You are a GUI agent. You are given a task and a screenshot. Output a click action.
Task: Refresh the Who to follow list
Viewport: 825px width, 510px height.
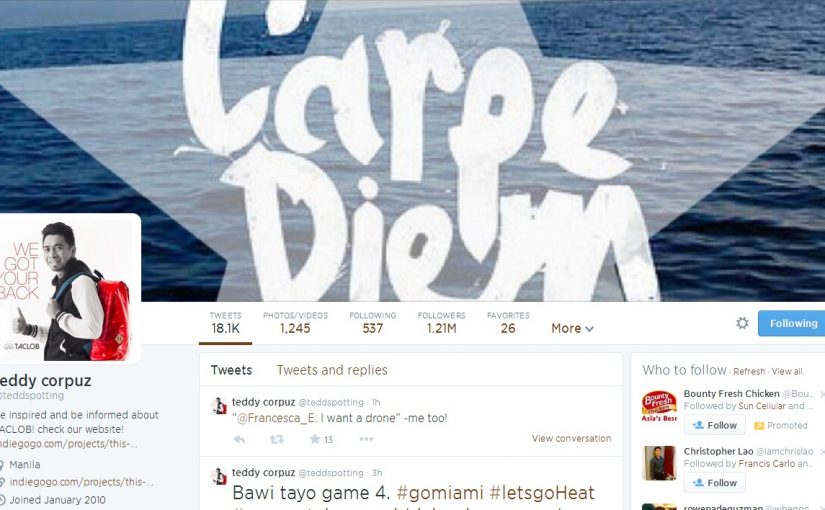coord(749,372)
